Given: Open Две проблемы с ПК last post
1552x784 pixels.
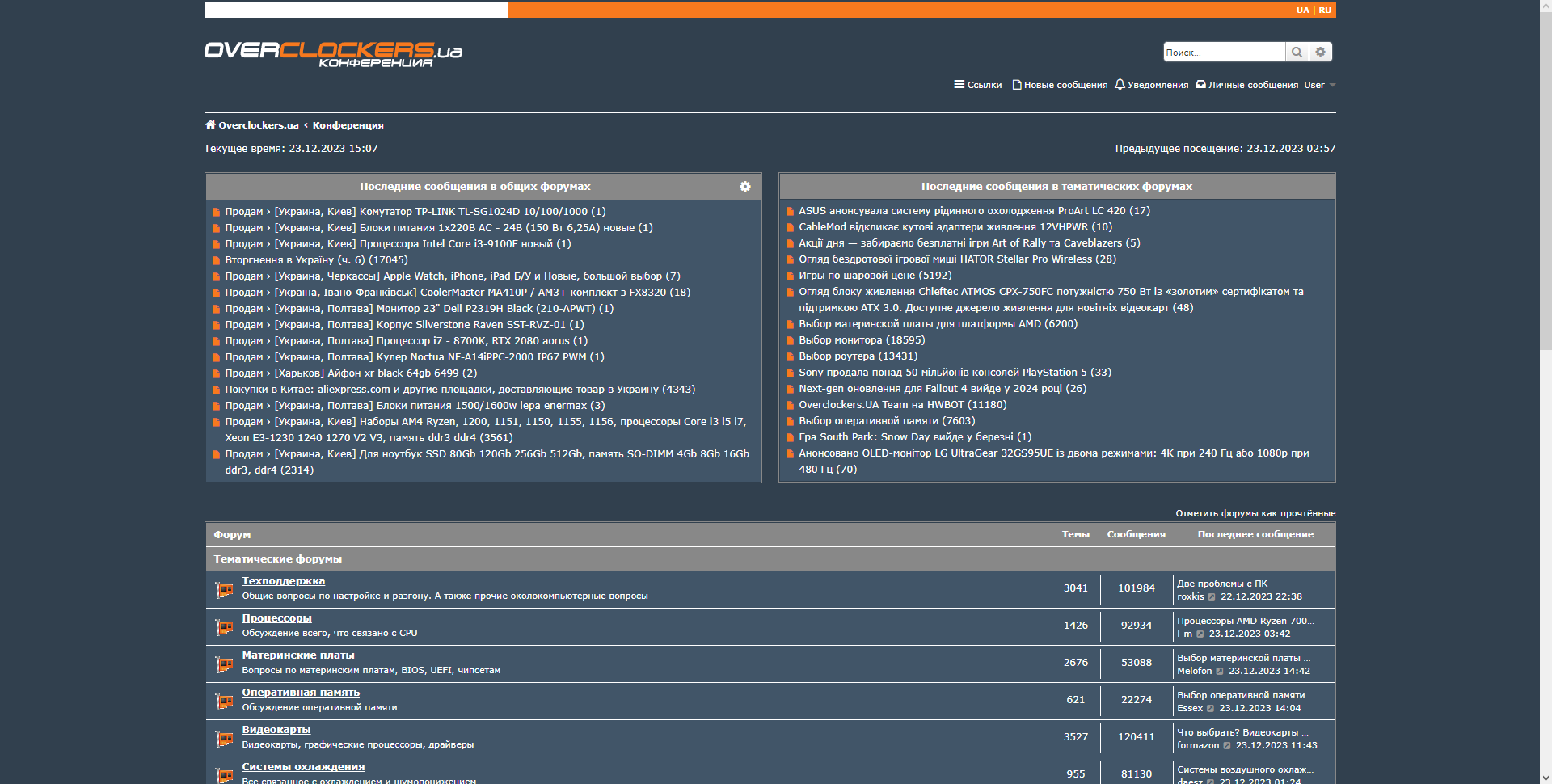Looking at the screenshot, I should (1222, 584).
